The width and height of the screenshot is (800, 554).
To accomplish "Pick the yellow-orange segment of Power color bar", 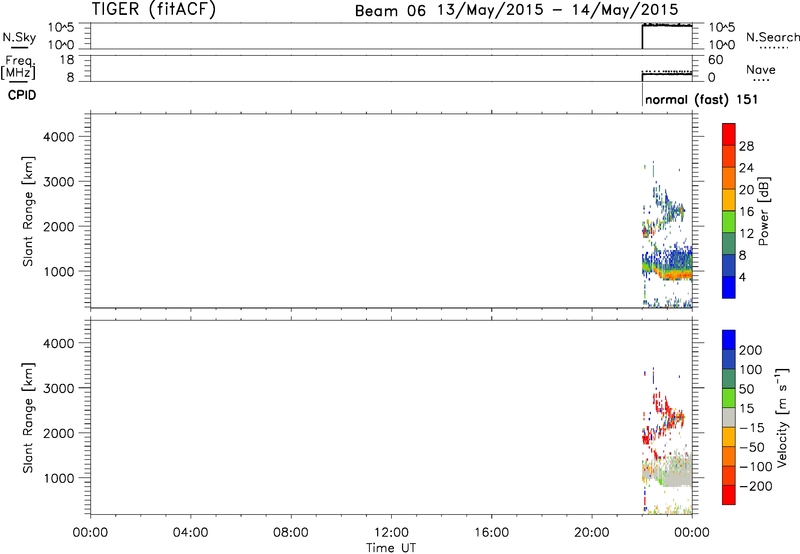I will coord(729,200).
